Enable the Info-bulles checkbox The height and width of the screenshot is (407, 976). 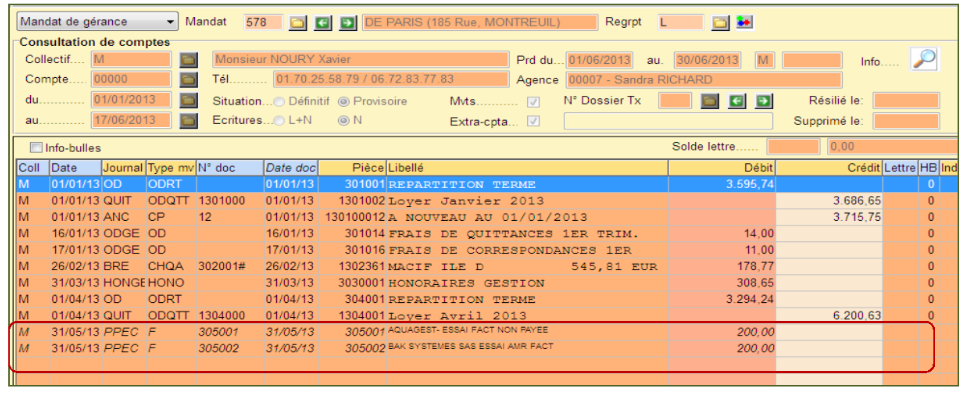(x=37, y=148)
